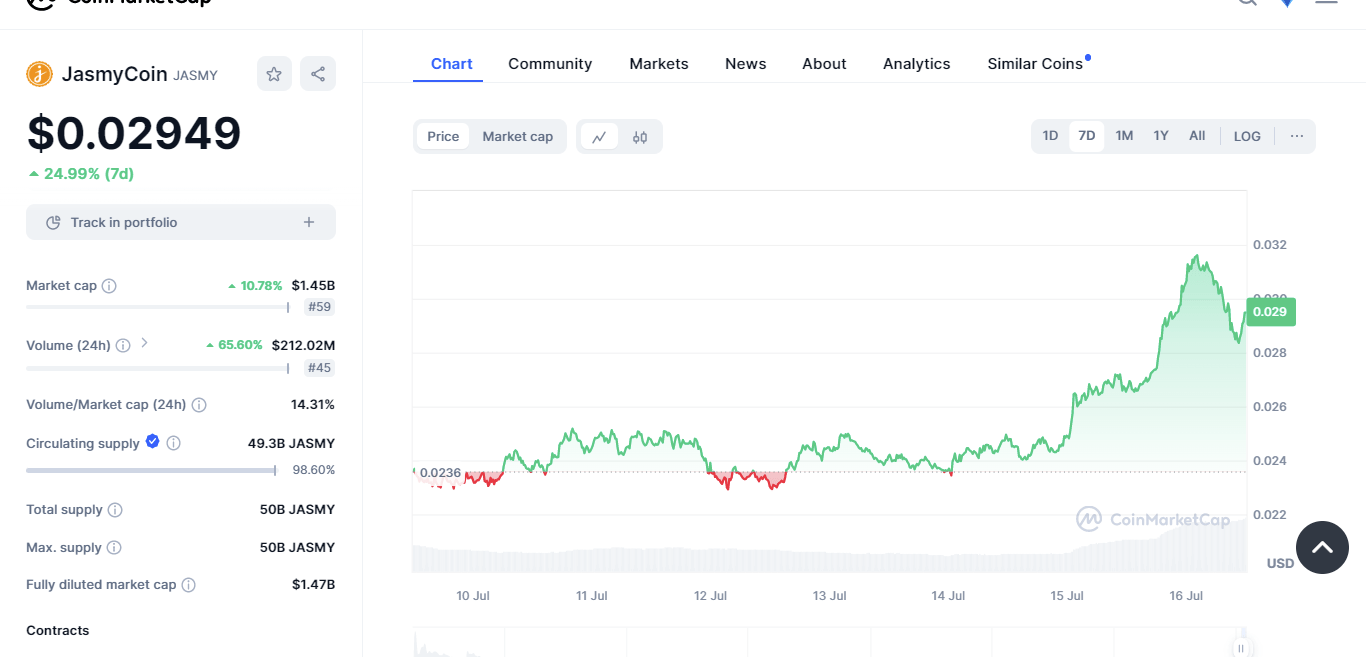Open the Similar Coins tab
The image size is (1366, 657).
pyautogui.click(x=1037, y=64)
